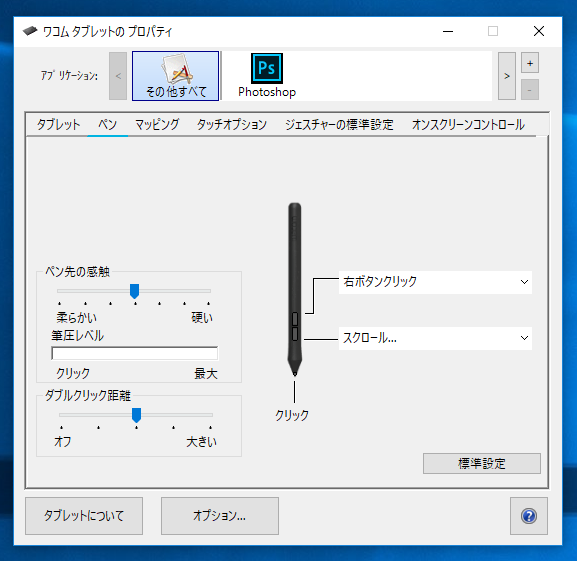
Task: Open the タッチオプション tab
Action: tap(232, 125)
